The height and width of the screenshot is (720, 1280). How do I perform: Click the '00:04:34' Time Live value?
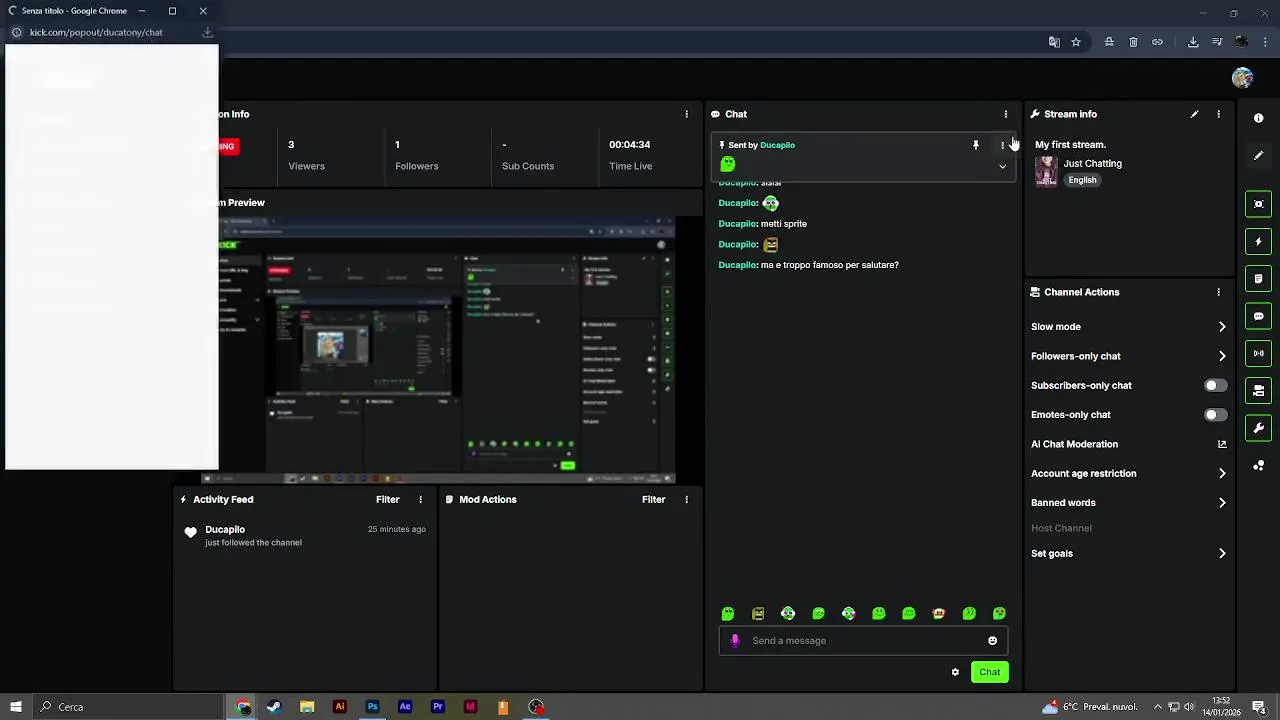(x=630, y=145)
